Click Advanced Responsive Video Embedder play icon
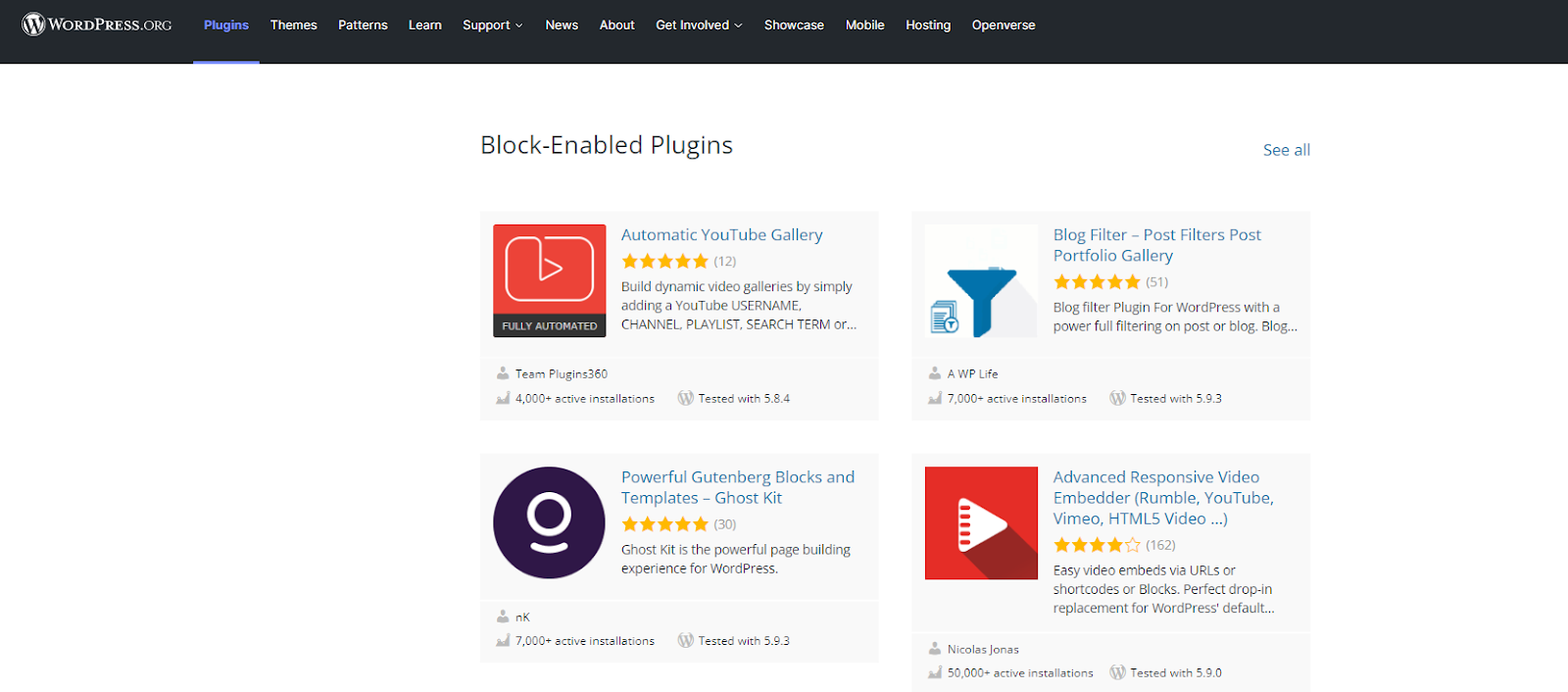1568x692 pixels. pos(981,522)
